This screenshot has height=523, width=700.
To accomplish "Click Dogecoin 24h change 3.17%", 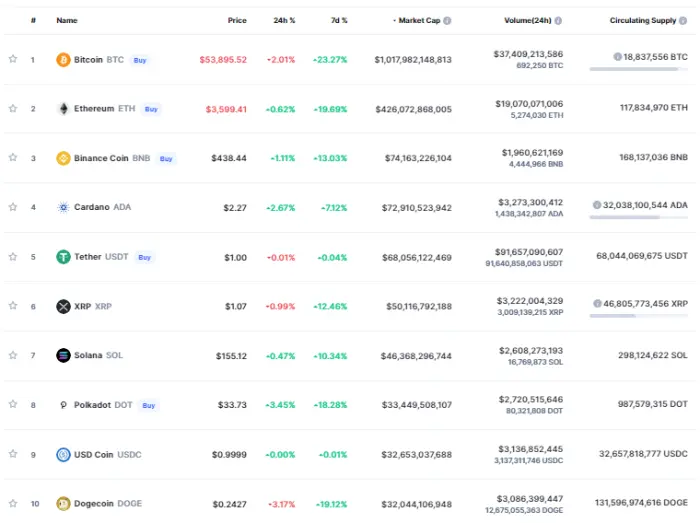I will point(282,504).
